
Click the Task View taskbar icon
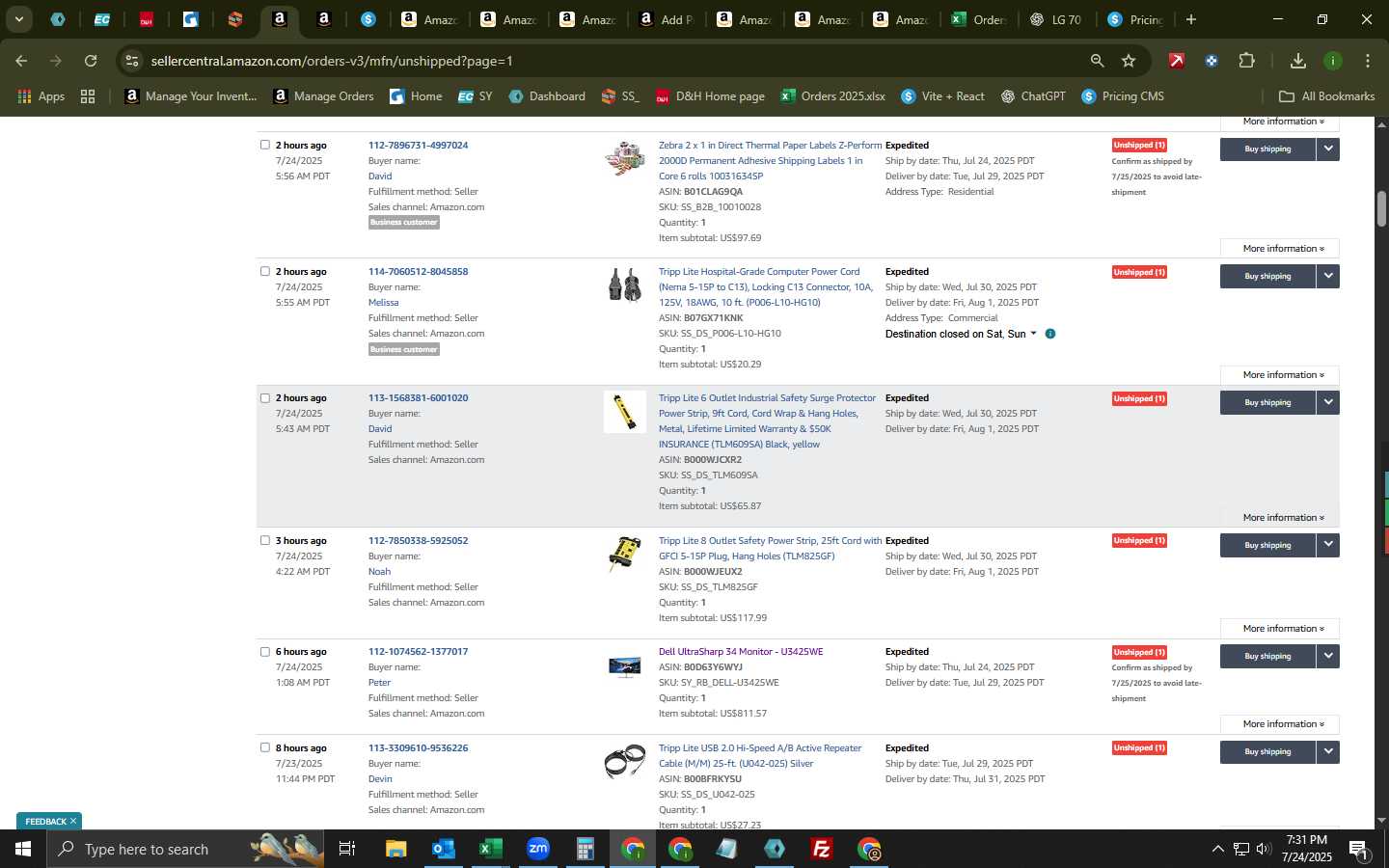pos(347,849)
